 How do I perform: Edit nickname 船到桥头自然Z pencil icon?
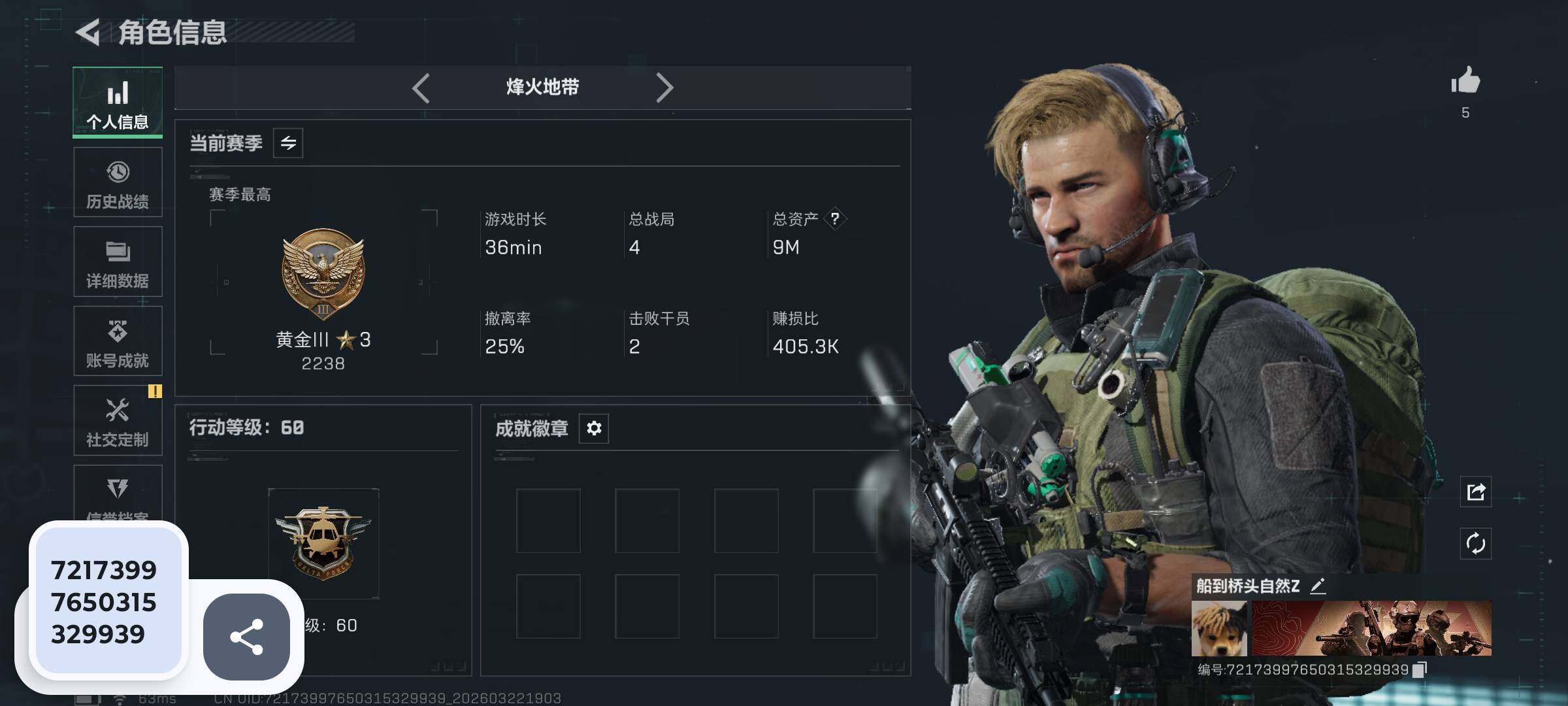pos(1318,586)
